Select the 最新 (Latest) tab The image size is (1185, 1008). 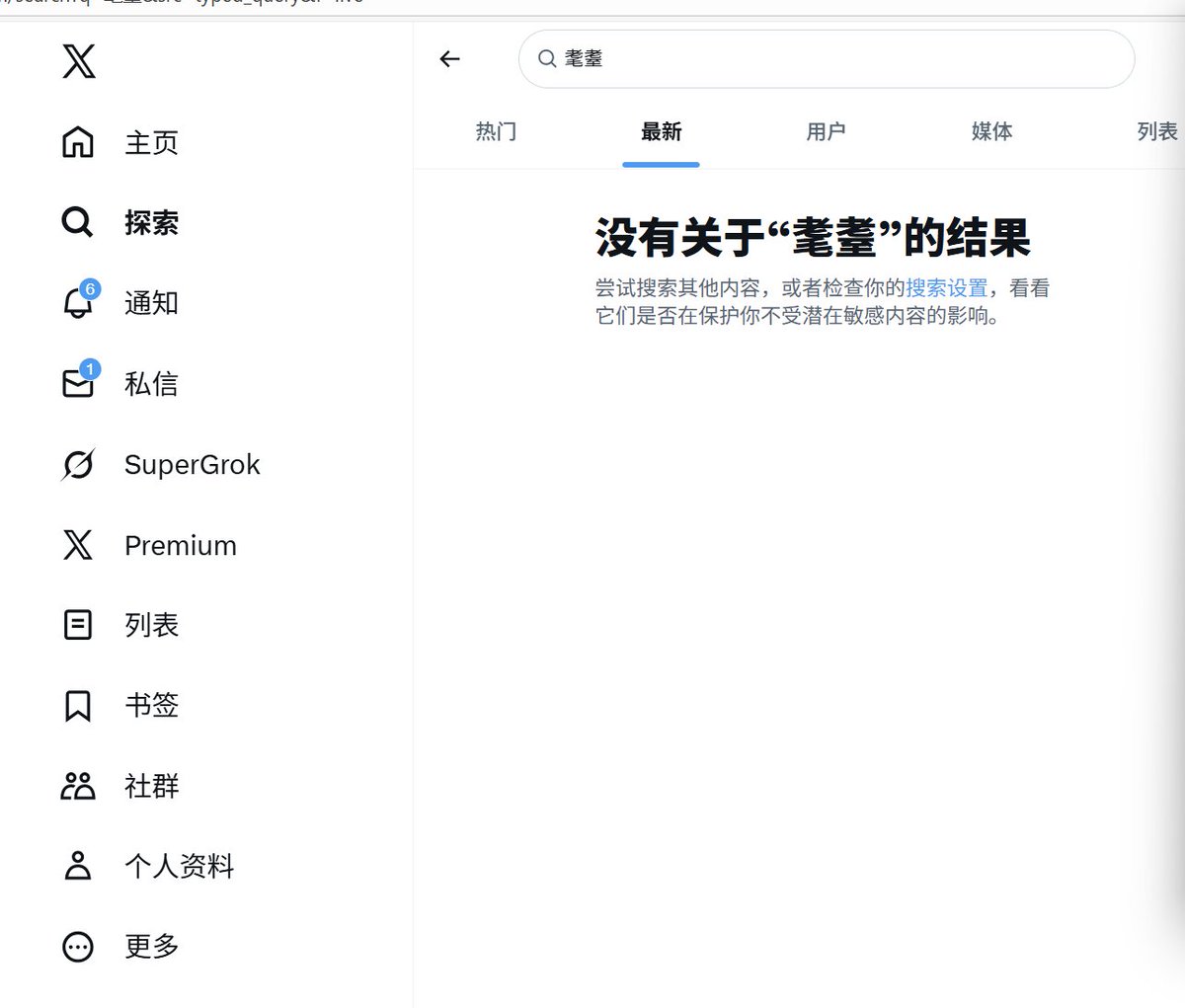[661, 131]
